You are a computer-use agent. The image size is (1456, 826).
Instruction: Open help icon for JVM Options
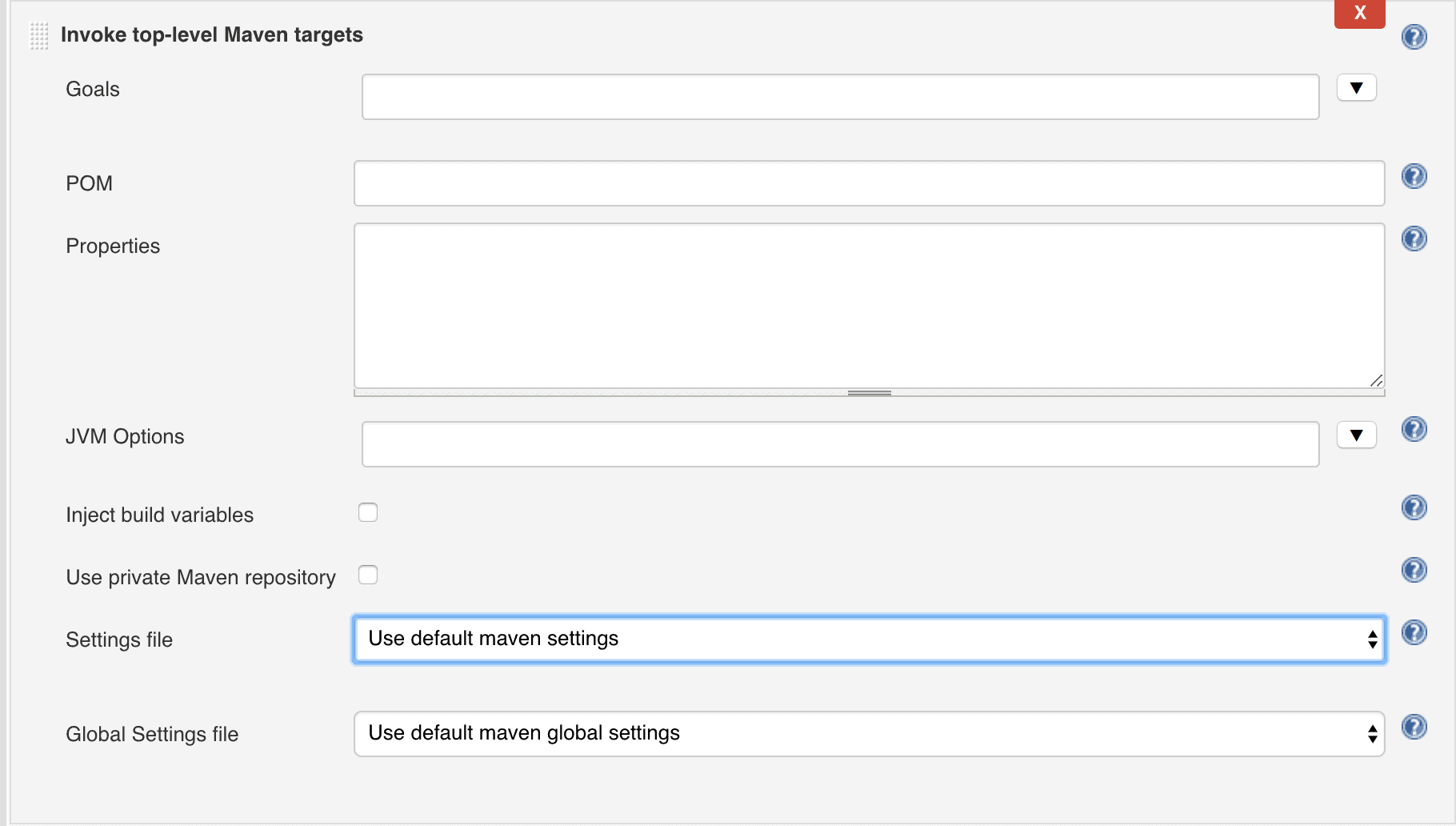click(1414, 428)
